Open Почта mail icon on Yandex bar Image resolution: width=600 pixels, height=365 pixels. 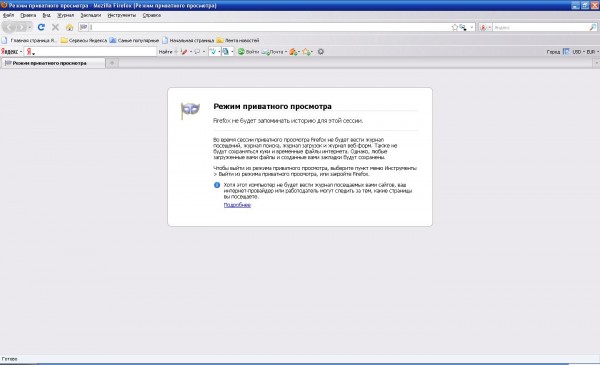tap(272, 52)
